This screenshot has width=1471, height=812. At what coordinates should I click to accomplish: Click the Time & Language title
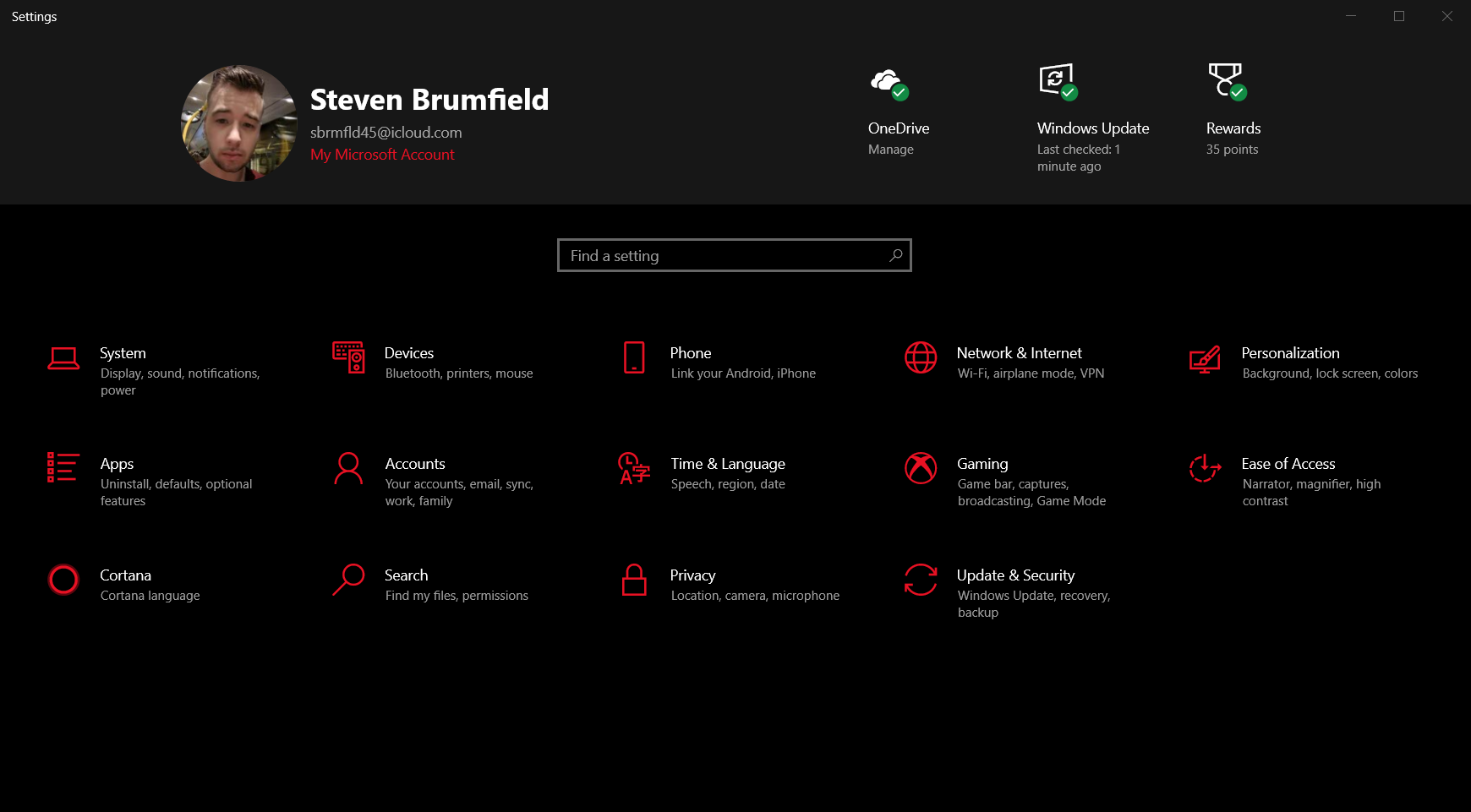(x=728, y=464)
